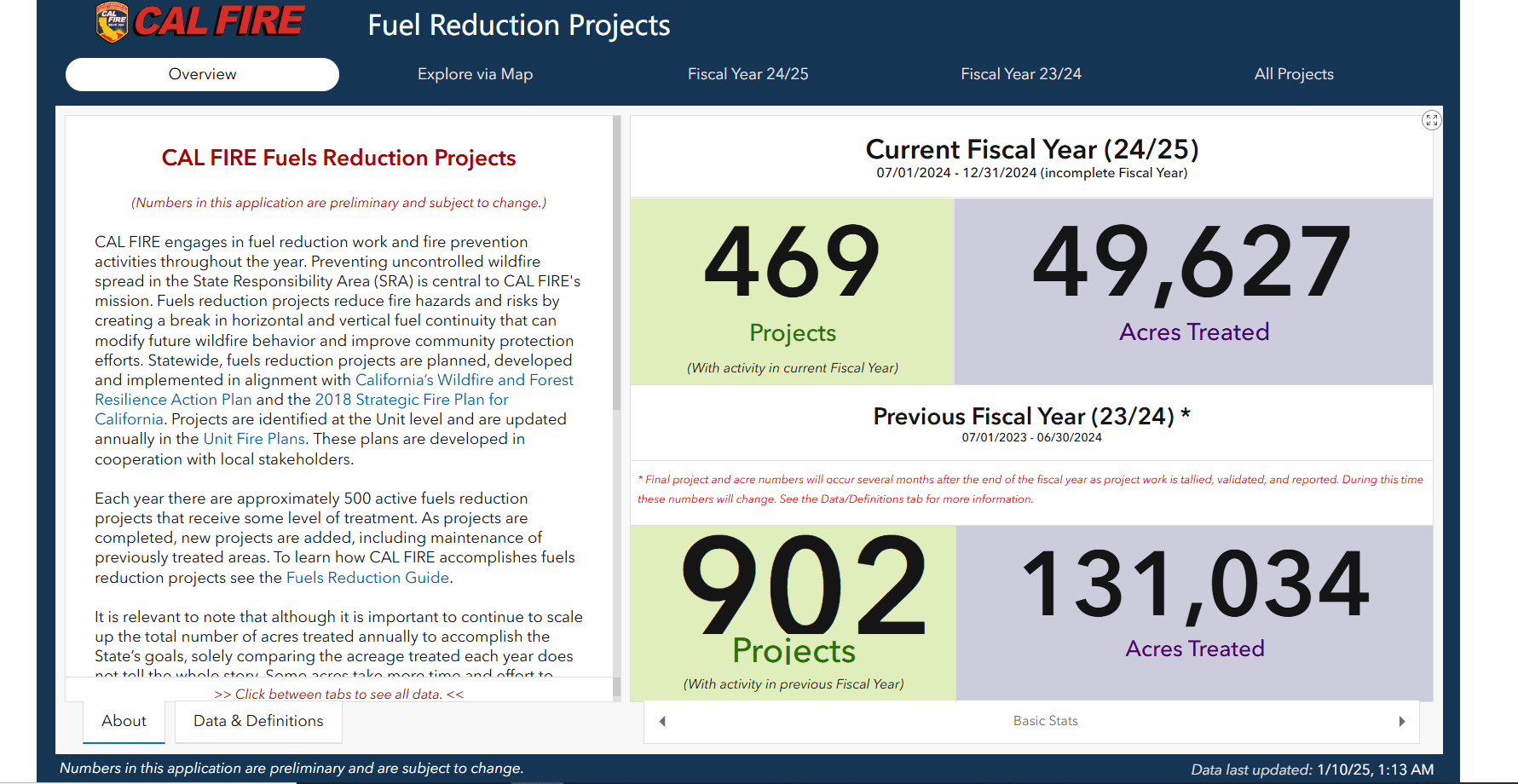Screen dimensions: 1518x784
Task: Open California's Wildfire and Forest Resilience link
Action: tap(334, 389)
